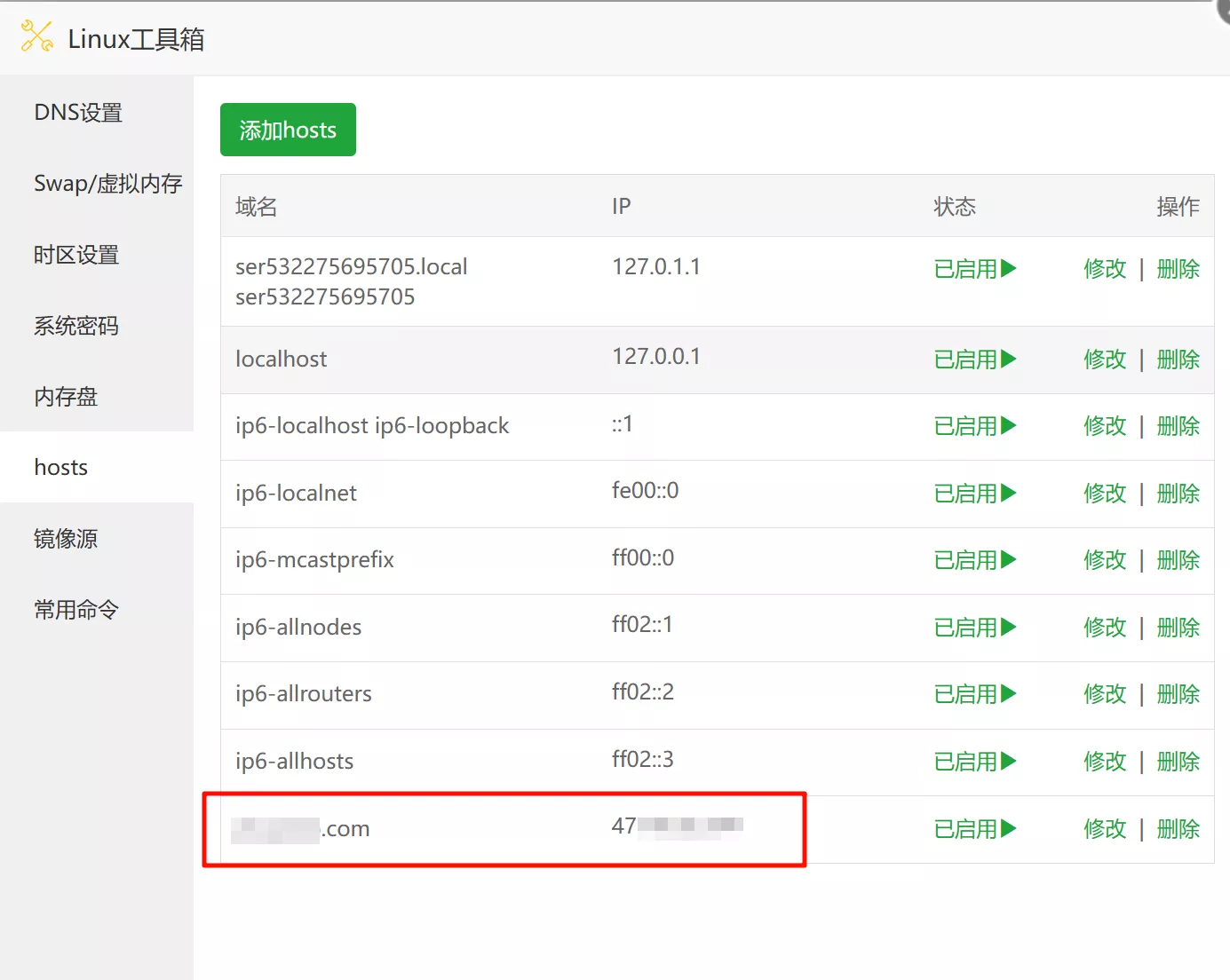Select 内存盘 in the sidebar

coord(66,397)
